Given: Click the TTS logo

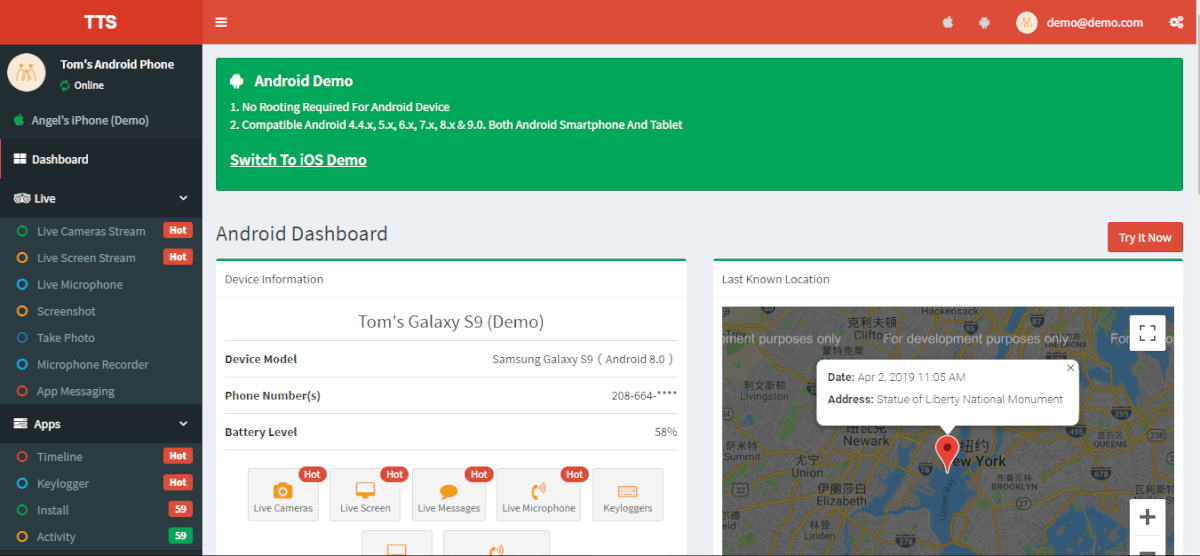Looking at the screenshot, I should coord(101,22).
